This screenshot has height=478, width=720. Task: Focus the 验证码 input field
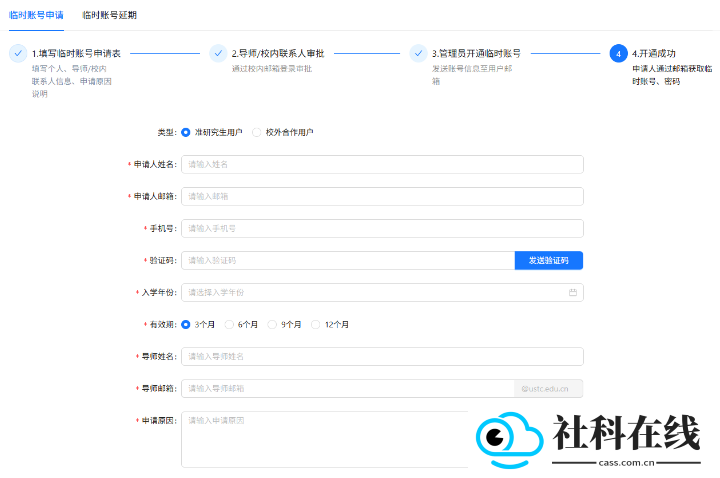pos(348,260)
